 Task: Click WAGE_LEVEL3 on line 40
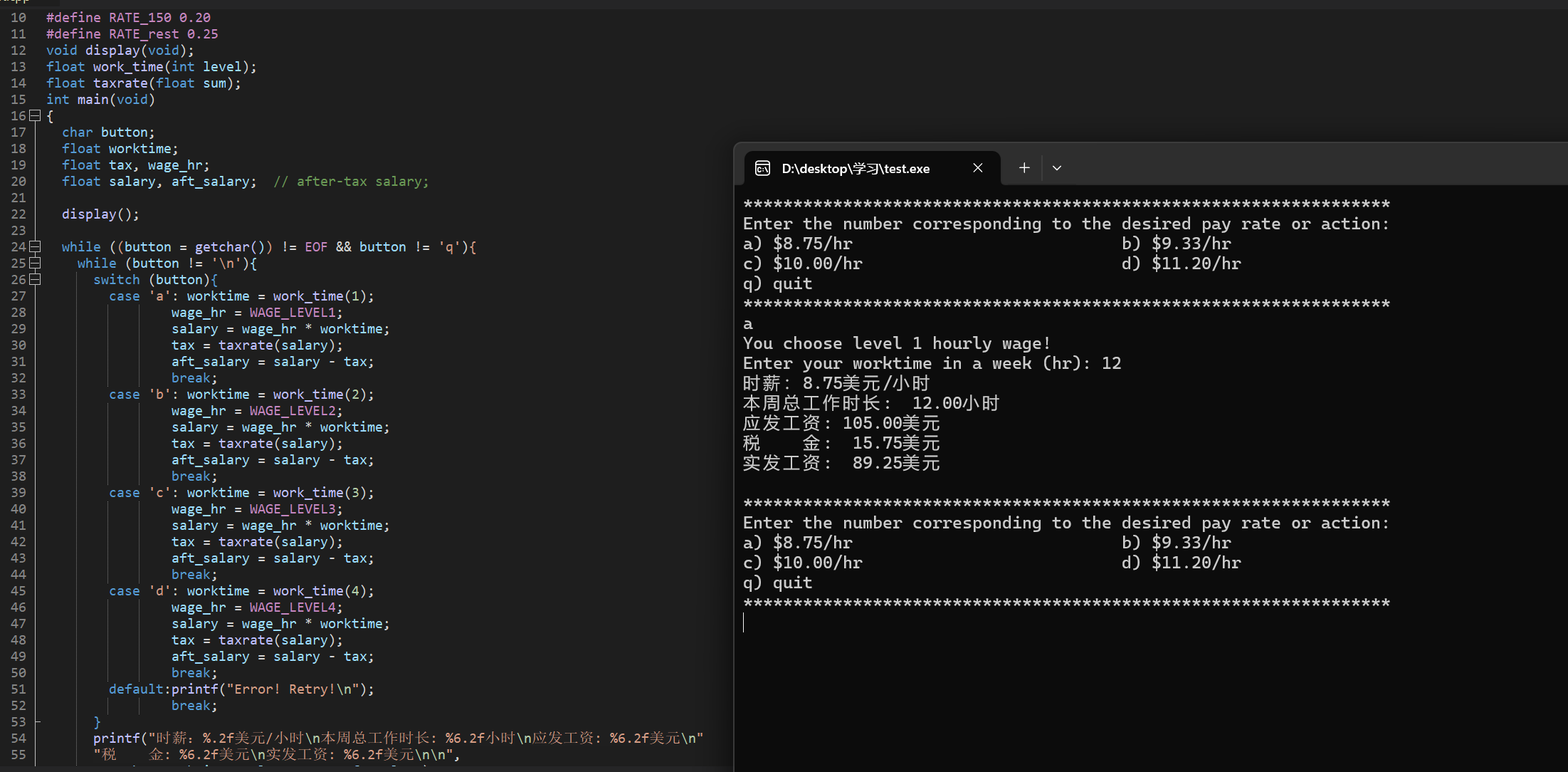[x=293, y=508]
